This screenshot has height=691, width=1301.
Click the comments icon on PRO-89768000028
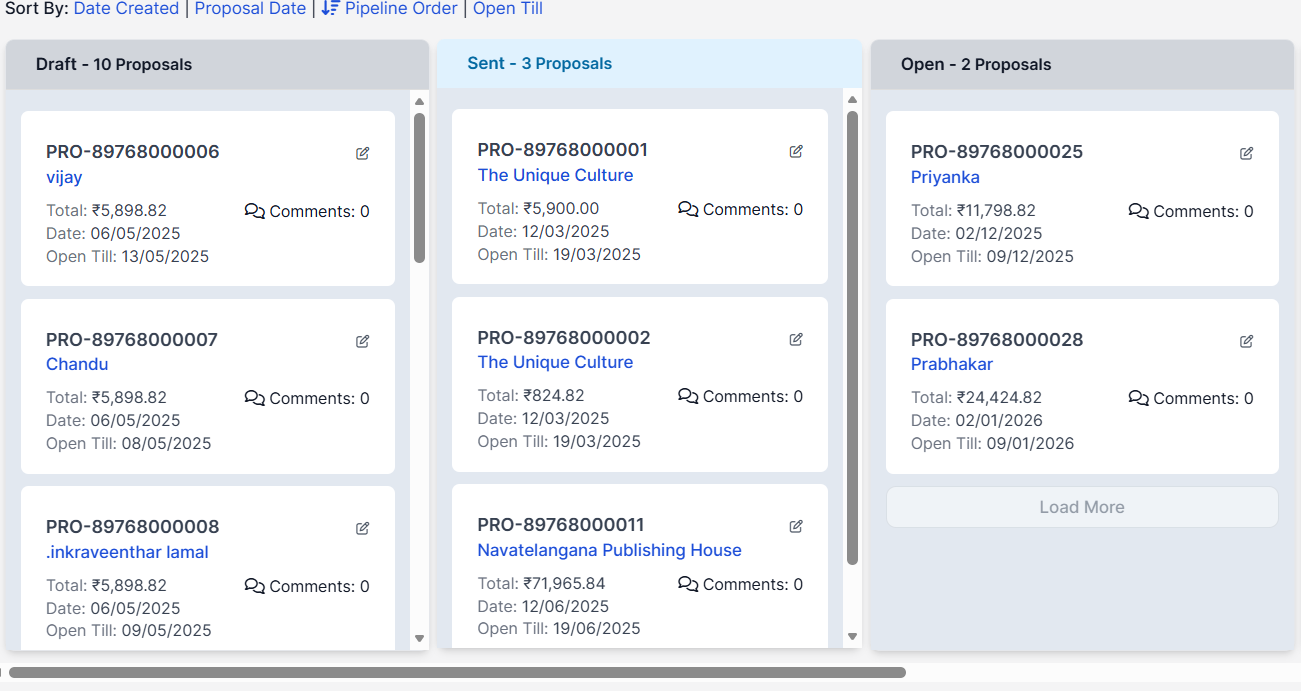pyautogui.click(x=1138, y=398)
